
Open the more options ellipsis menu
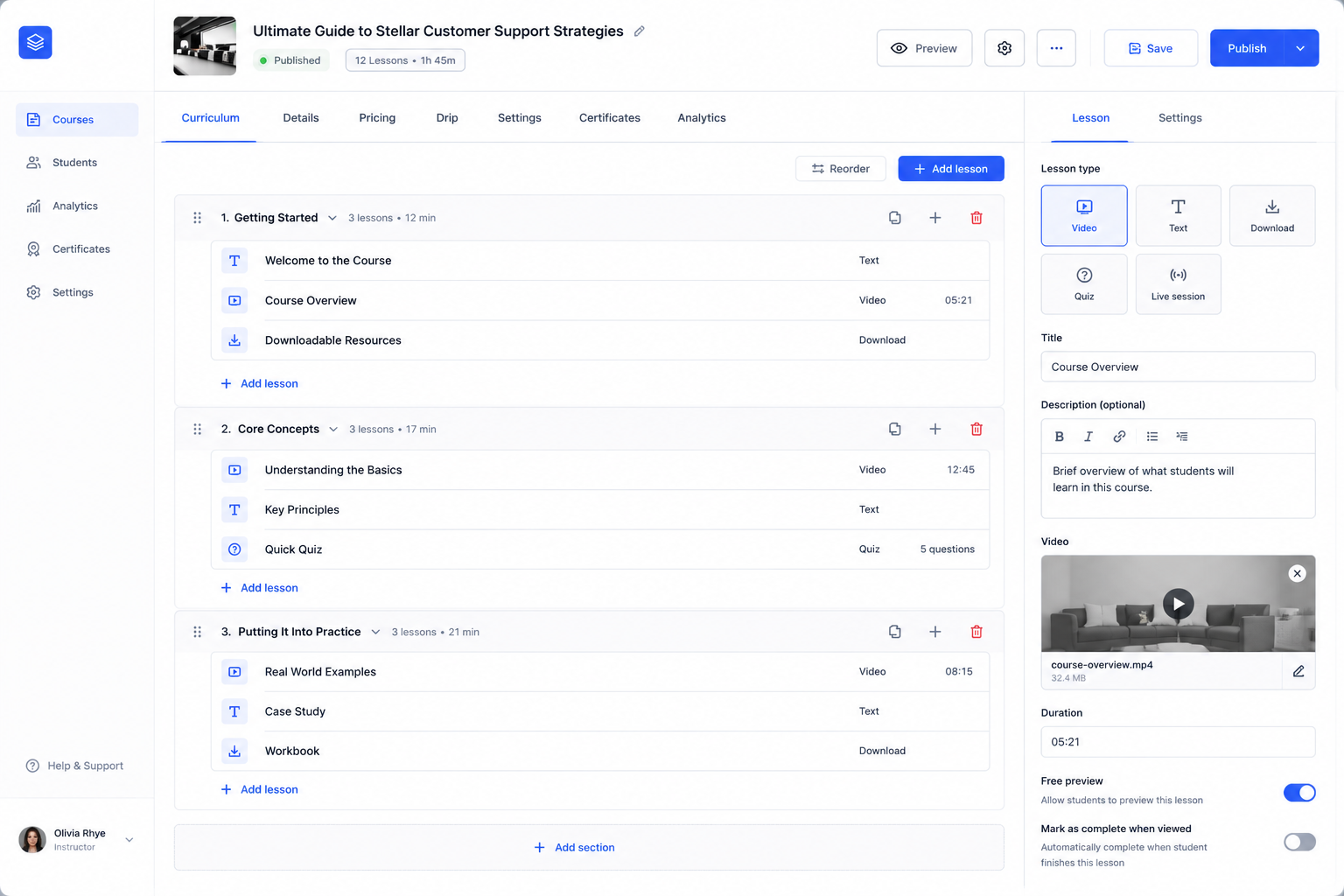tap(1056, 48)
